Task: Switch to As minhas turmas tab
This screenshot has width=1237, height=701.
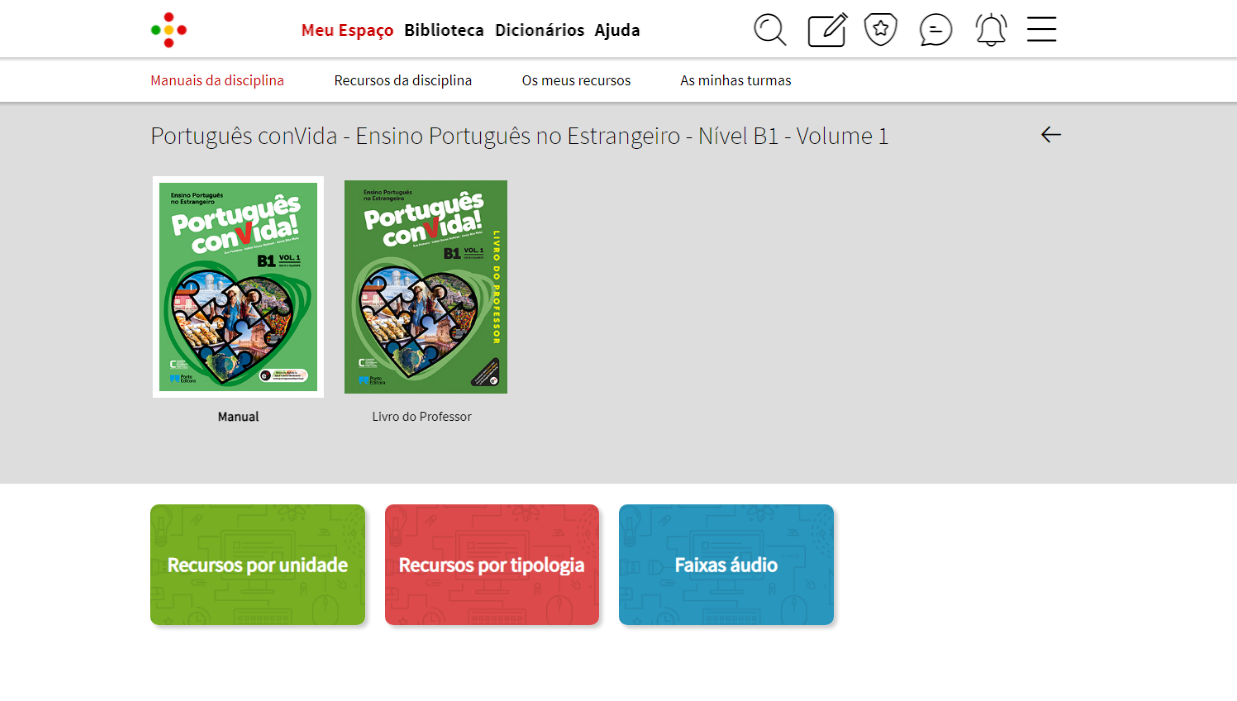Action: [735, 80]
